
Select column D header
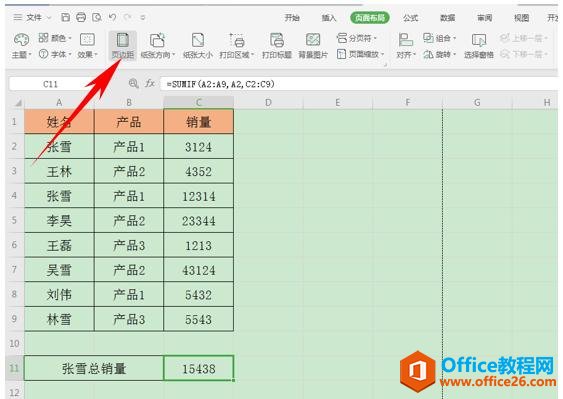[268, 103]
